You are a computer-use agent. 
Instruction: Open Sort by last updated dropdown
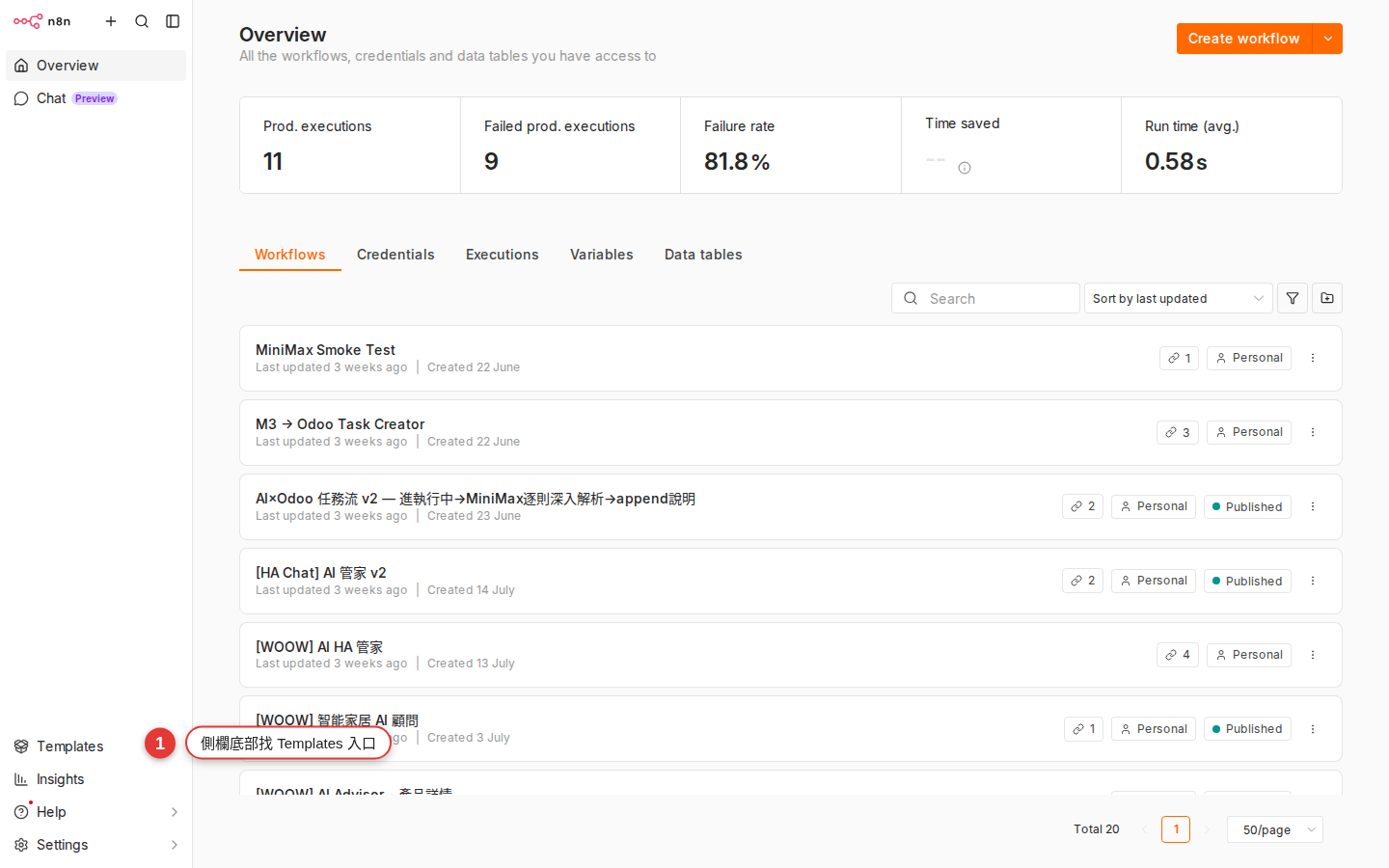tap(1178, 299)
